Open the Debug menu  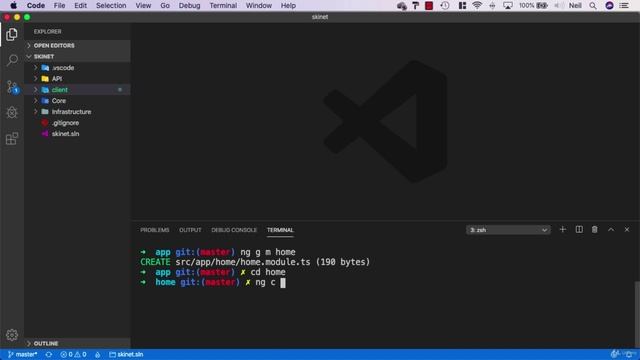189,5
